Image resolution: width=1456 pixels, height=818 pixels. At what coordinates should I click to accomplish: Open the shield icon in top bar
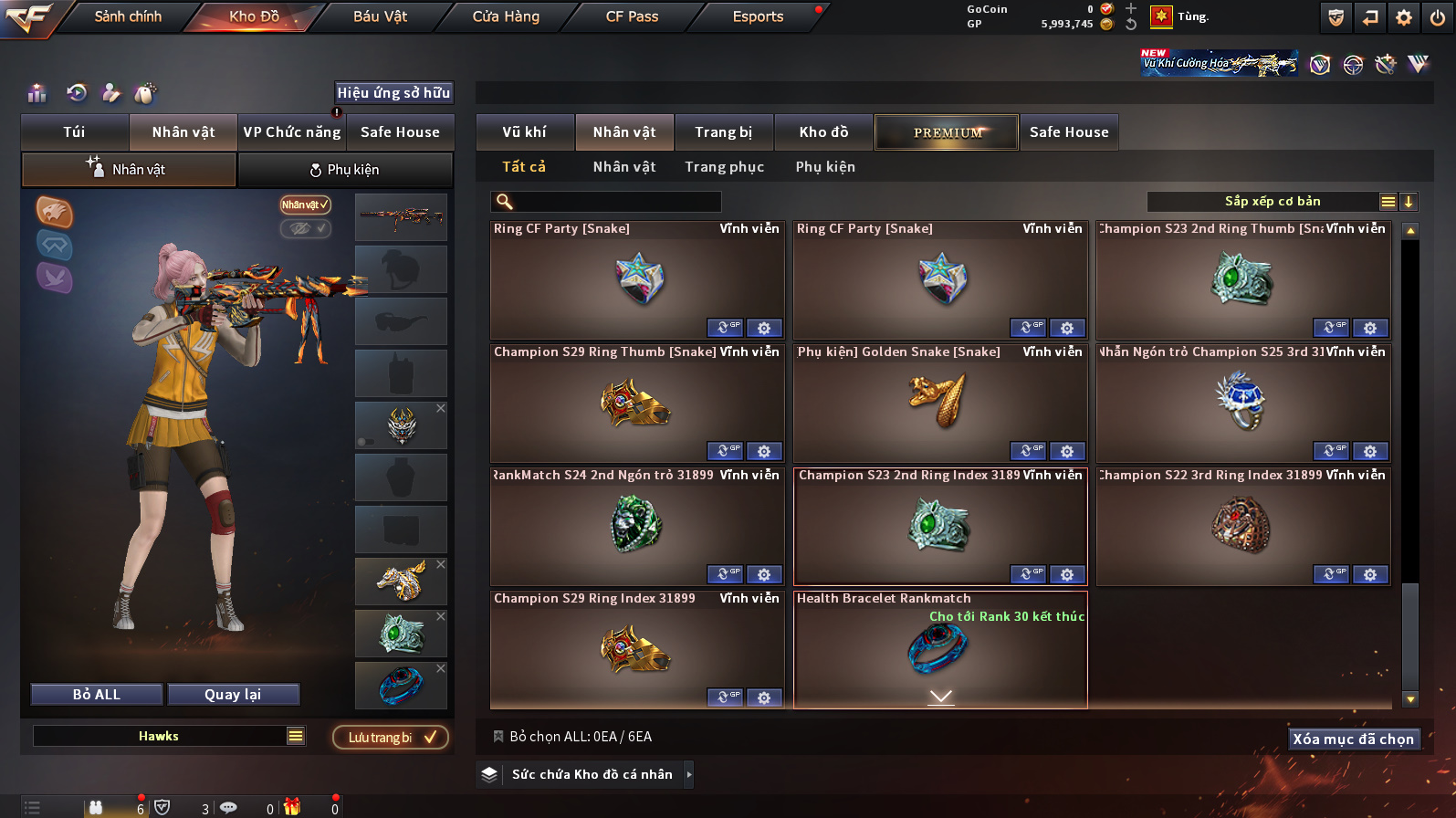click(1336, 17)
